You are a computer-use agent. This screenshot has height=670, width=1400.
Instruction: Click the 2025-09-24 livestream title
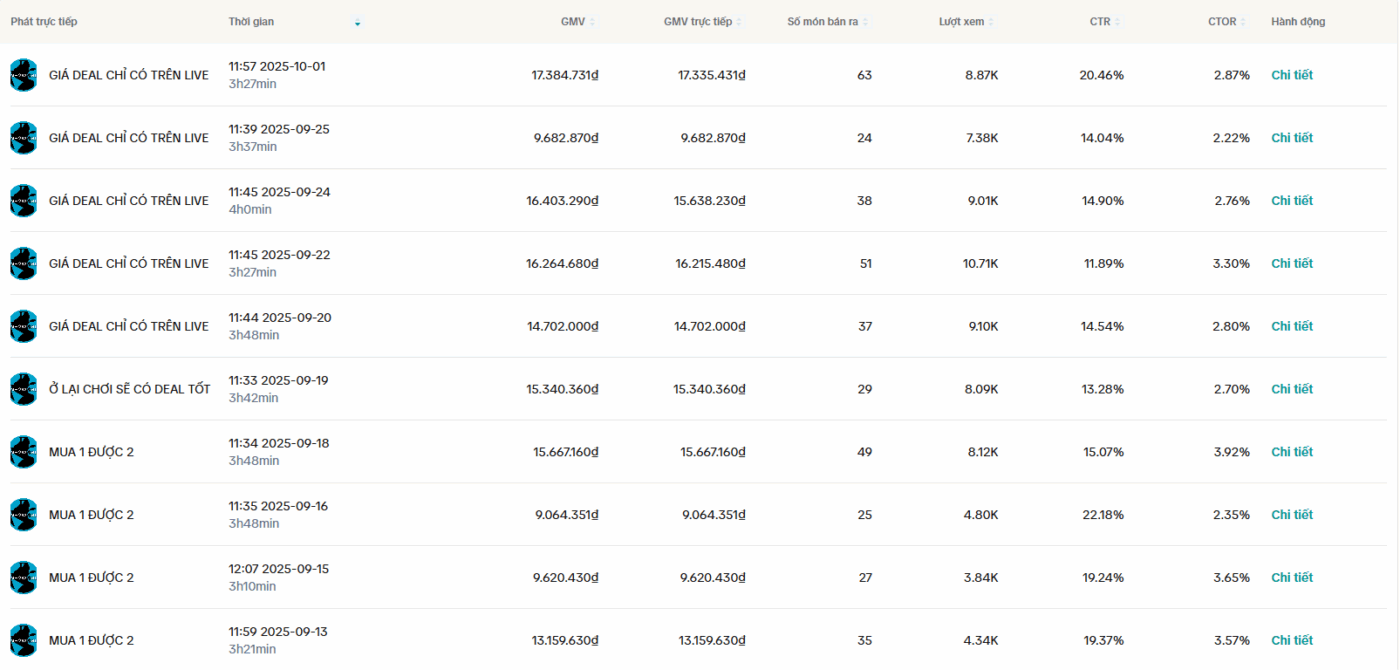click(128, 201)
